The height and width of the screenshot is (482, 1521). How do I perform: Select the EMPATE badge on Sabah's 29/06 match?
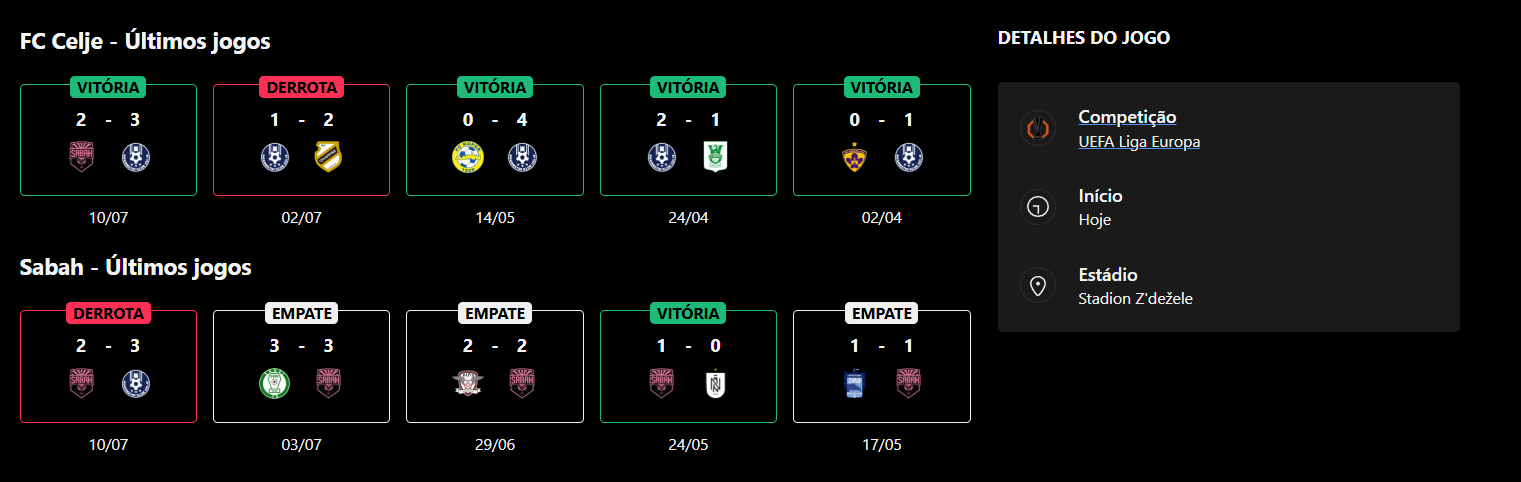(x=494, y=313)
